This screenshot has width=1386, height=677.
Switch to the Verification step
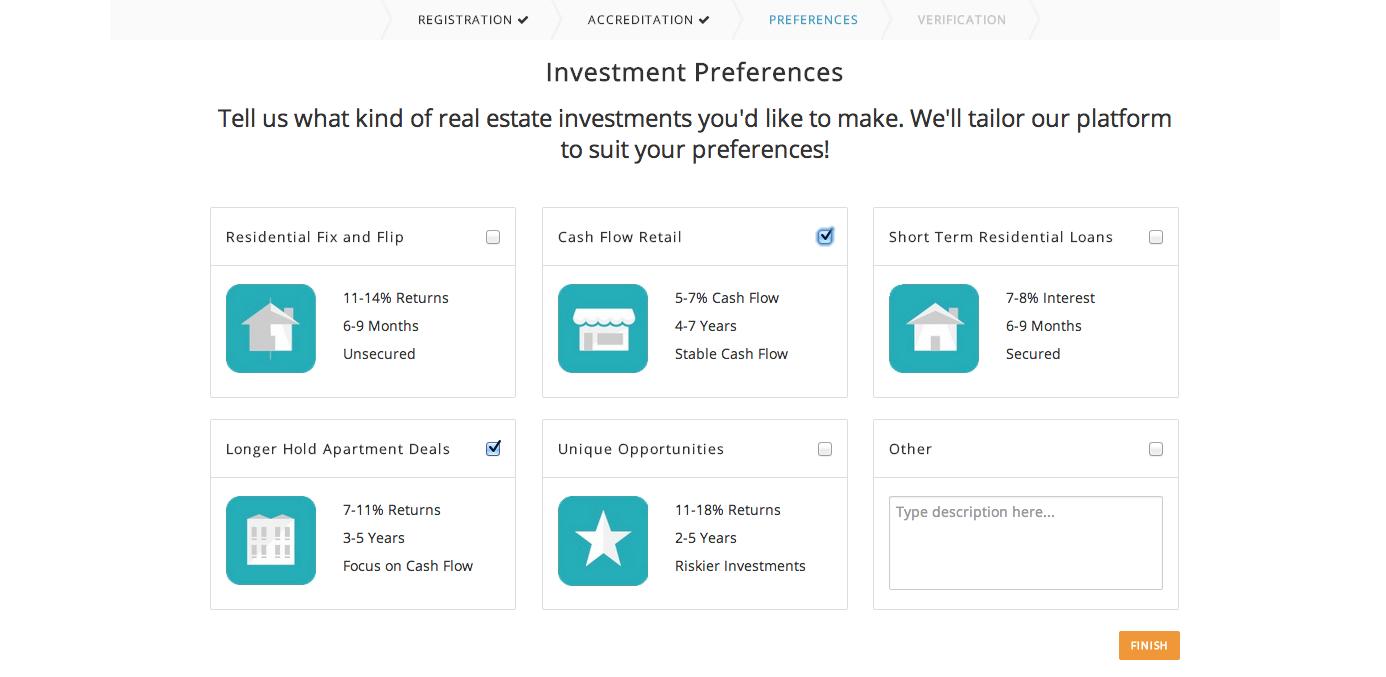click(962, 20)
